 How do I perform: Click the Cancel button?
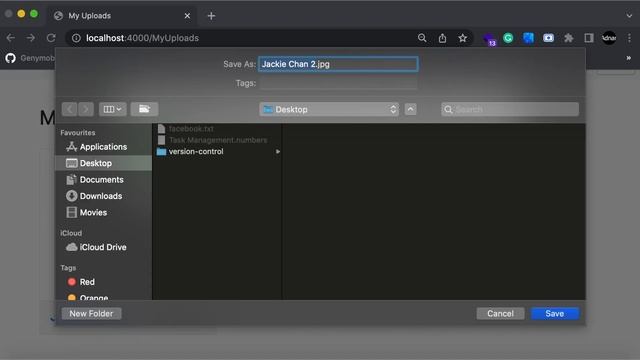(x=500, y=313)
